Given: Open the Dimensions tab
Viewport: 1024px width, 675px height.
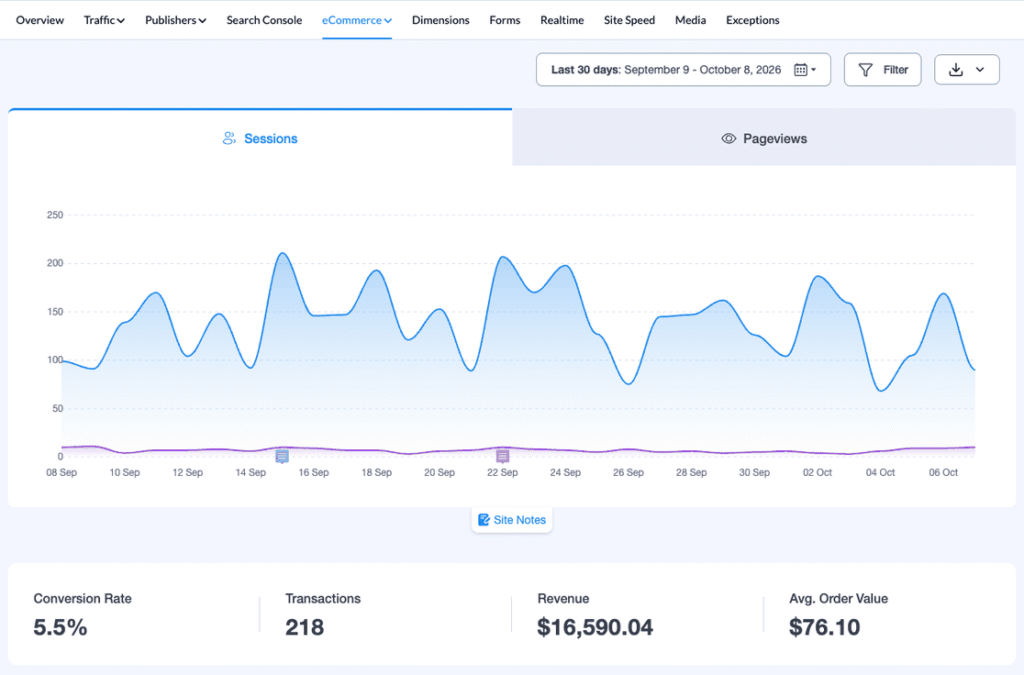Looking at the screenshot, I should pyautogui.click(x=440, y=20).
